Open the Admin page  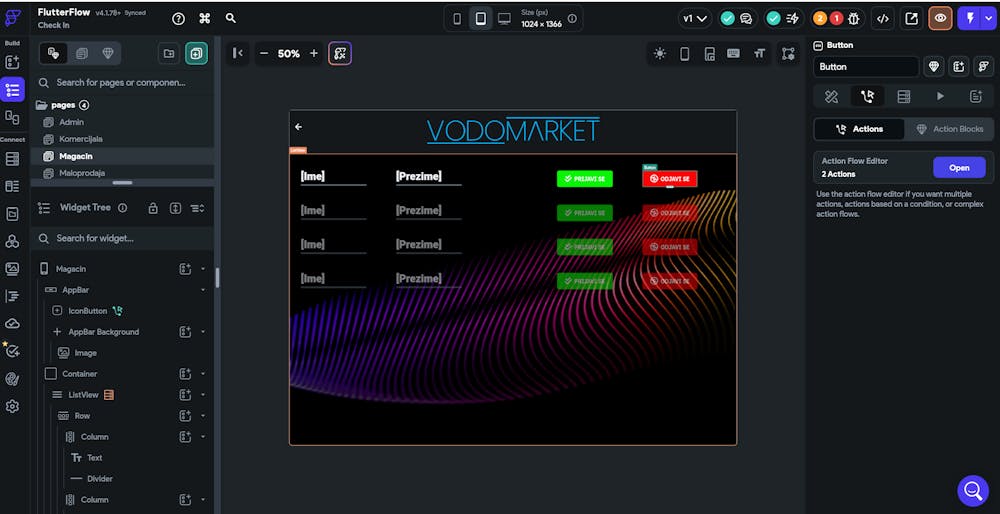point(71,122)
